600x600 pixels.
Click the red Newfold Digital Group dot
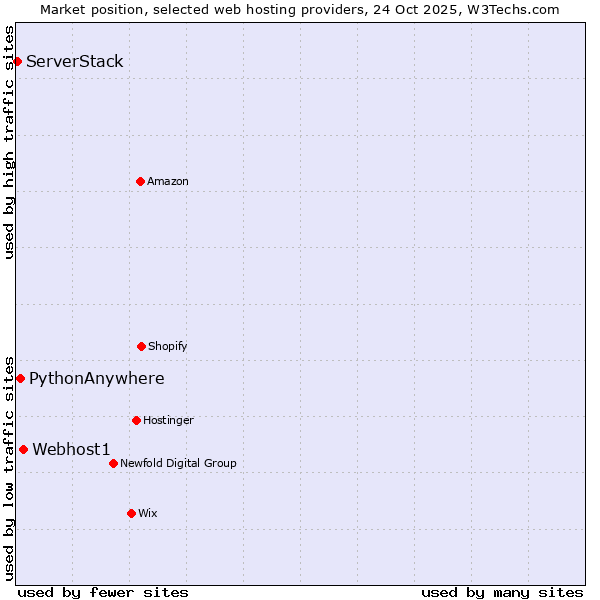pyautogui.click(x=113, y=463)
